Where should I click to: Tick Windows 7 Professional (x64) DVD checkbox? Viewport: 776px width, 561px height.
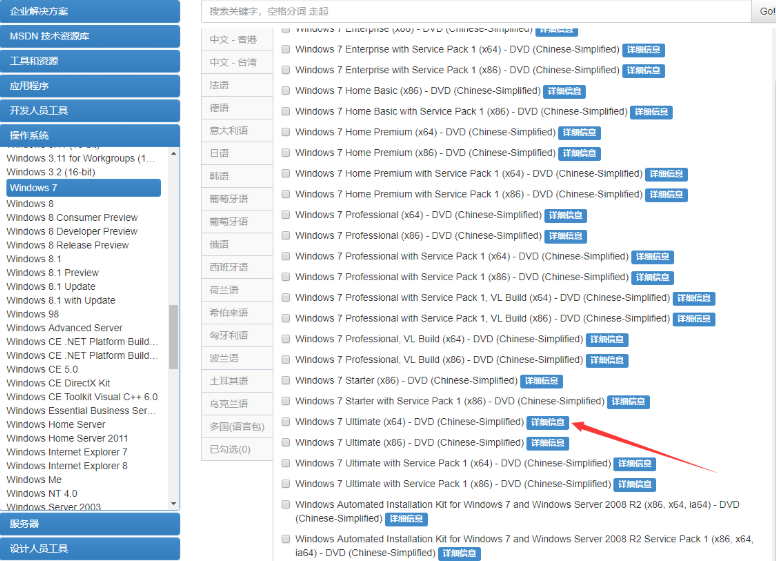286,215
